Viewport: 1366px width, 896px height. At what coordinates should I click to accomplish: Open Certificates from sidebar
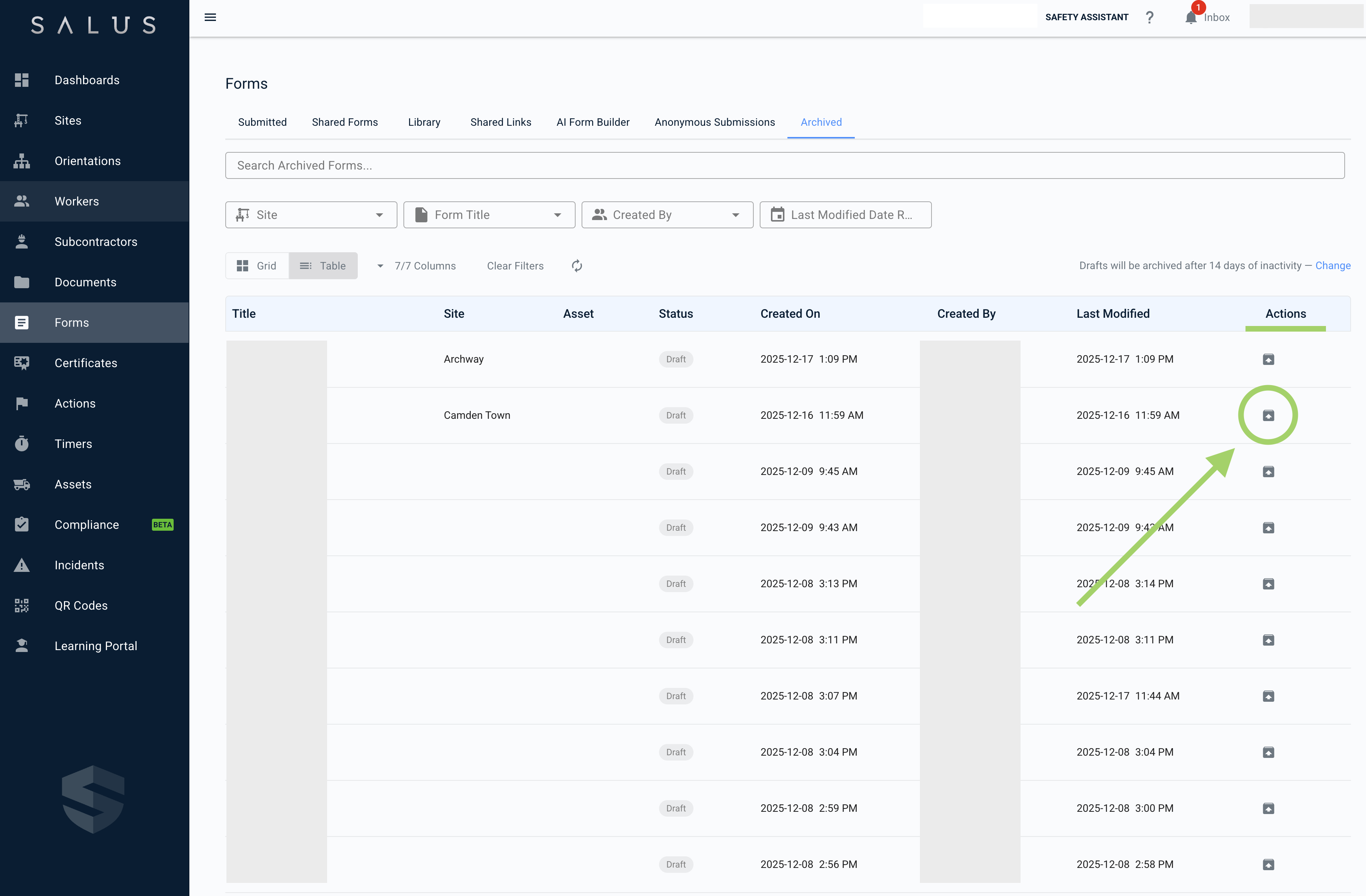click(x=86, y=363)
